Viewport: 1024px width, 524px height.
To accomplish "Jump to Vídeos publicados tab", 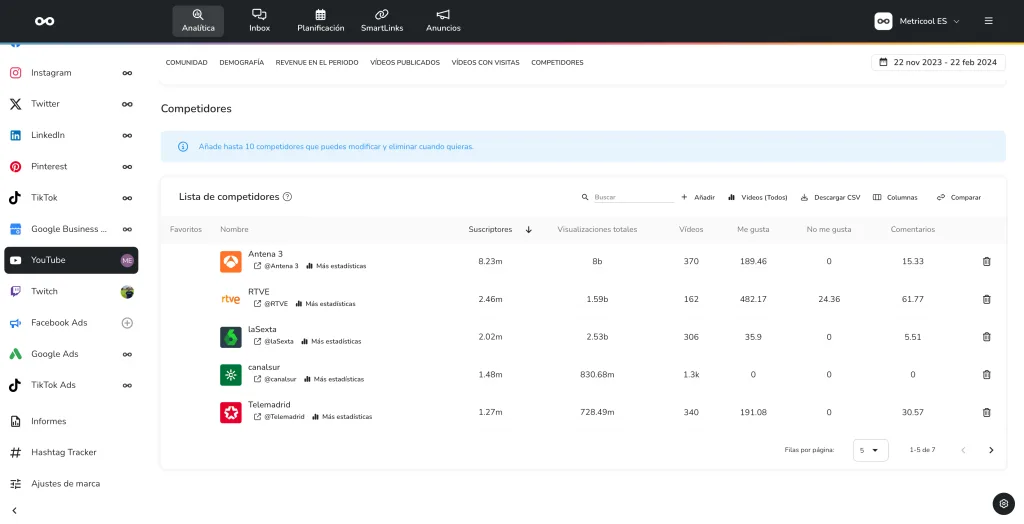I will 405,63.
